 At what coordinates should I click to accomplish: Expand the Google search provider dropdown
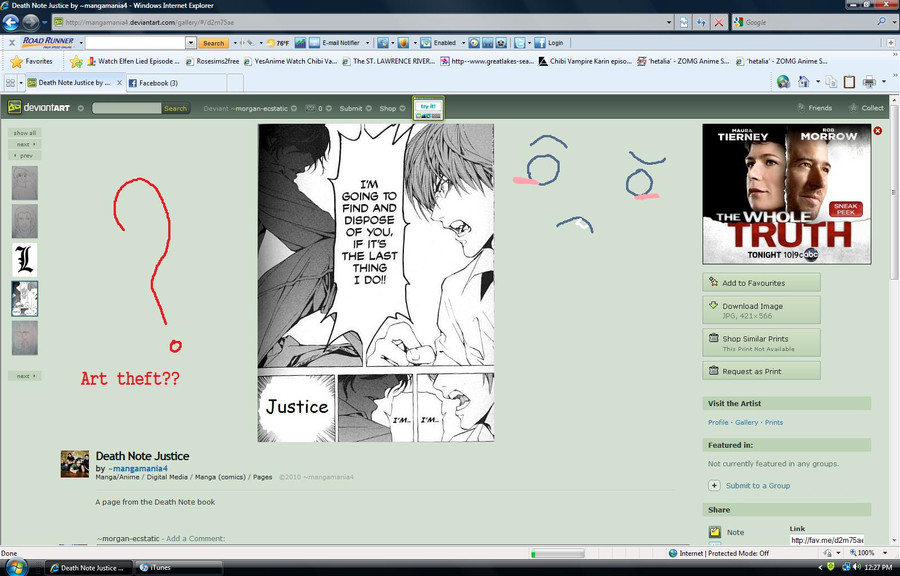point(893,22)
